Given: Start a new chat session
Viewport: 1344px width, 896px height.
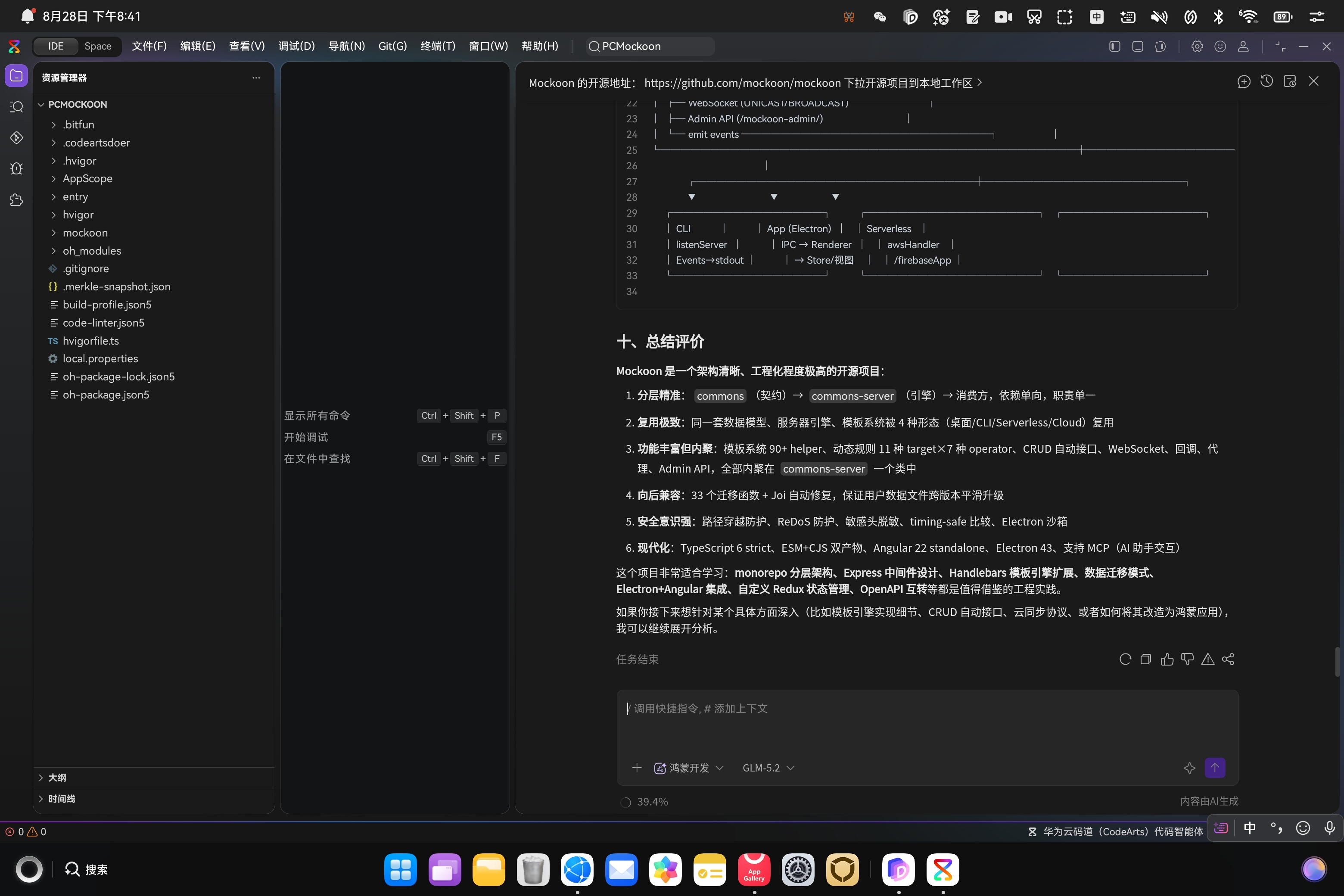Looking at the screenshot, I should (x=1244, y=82).
